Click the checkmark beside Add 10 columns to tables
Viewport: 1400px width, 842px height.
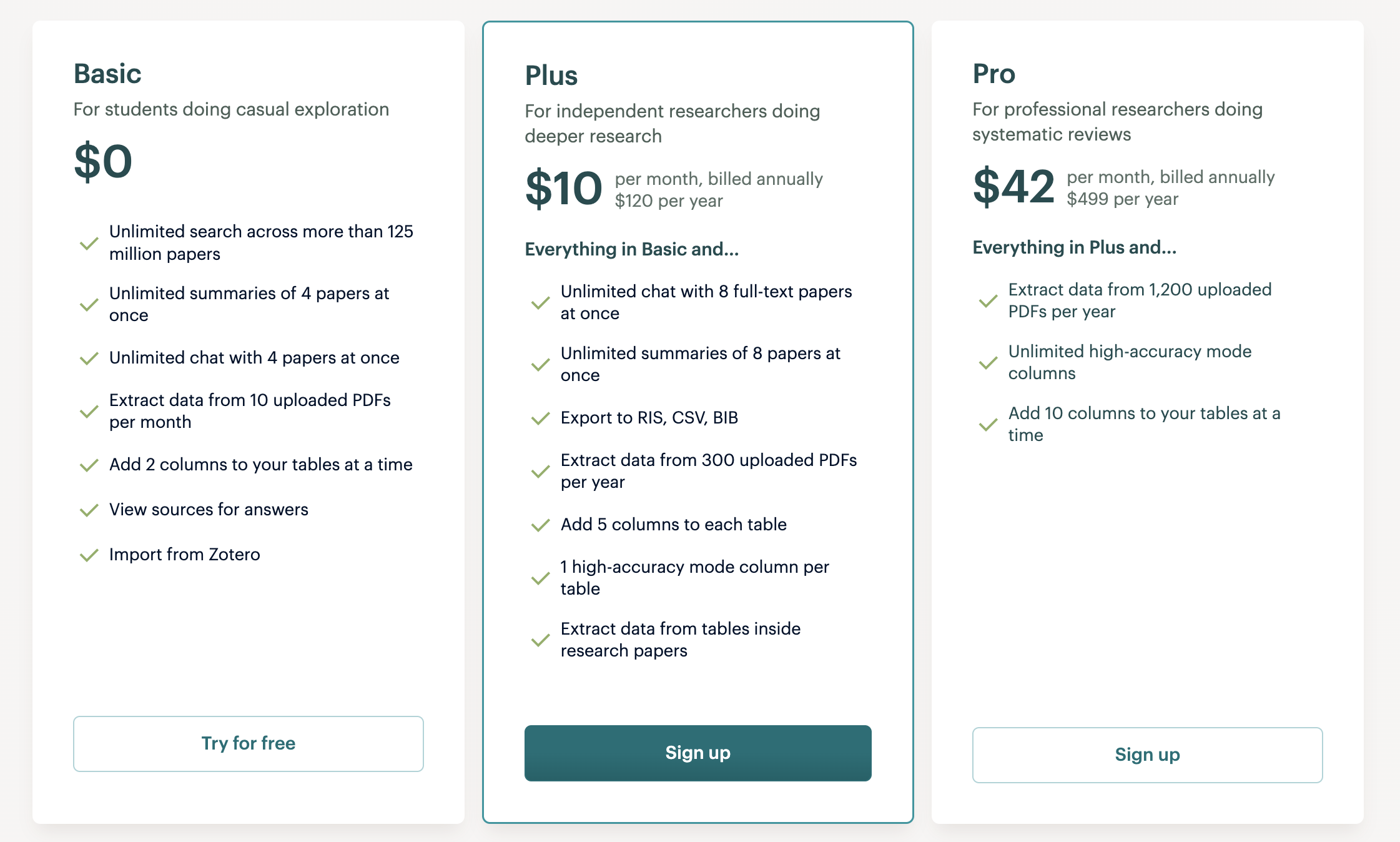point(988,424)
